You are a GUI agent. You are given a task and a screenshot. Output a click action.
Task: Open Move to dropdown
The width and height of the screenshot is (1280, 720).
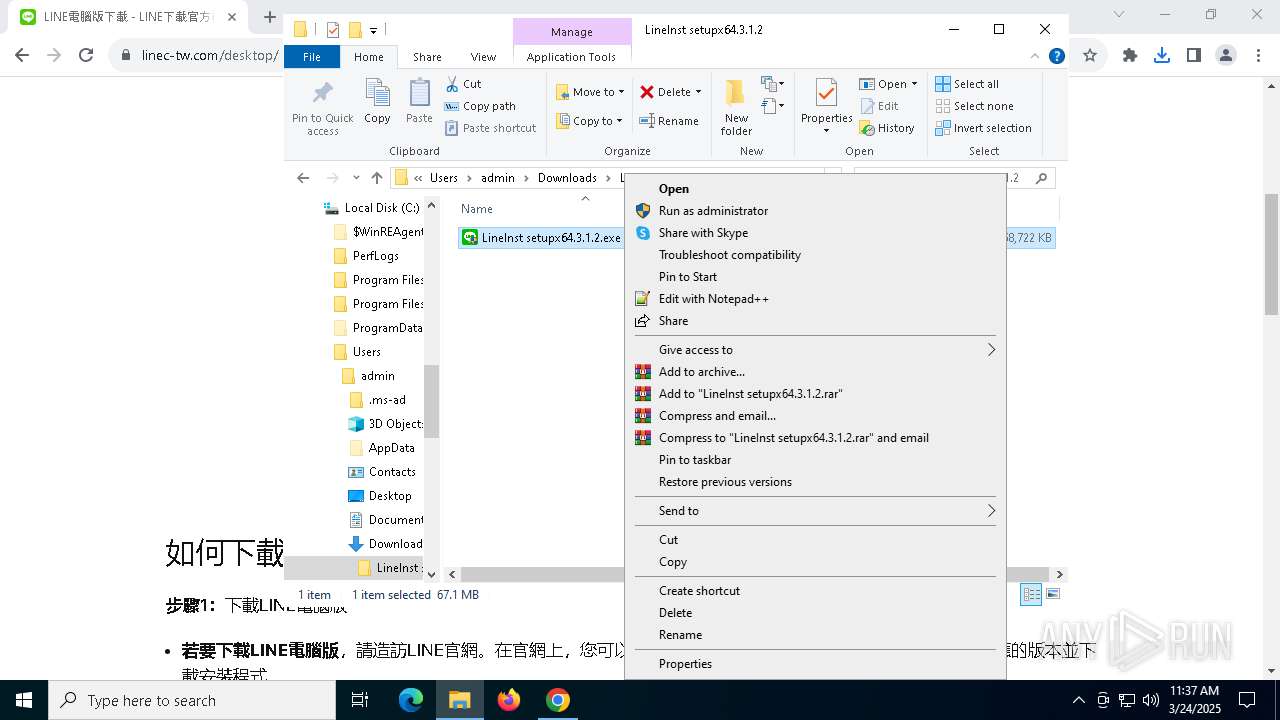point(590,92)
